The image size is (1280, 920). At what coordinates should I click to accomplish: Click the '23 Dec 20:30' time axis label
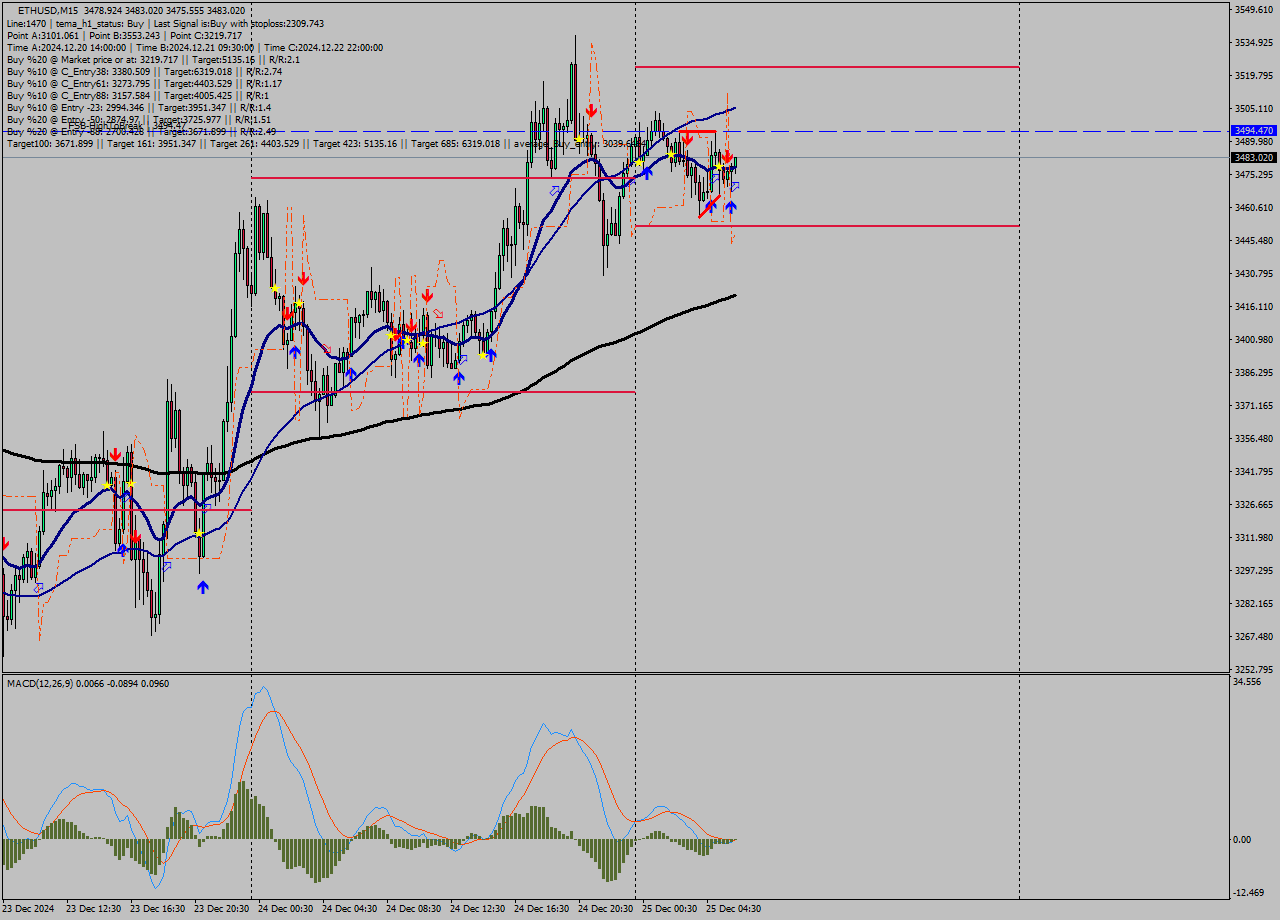(x=222, y=908)
